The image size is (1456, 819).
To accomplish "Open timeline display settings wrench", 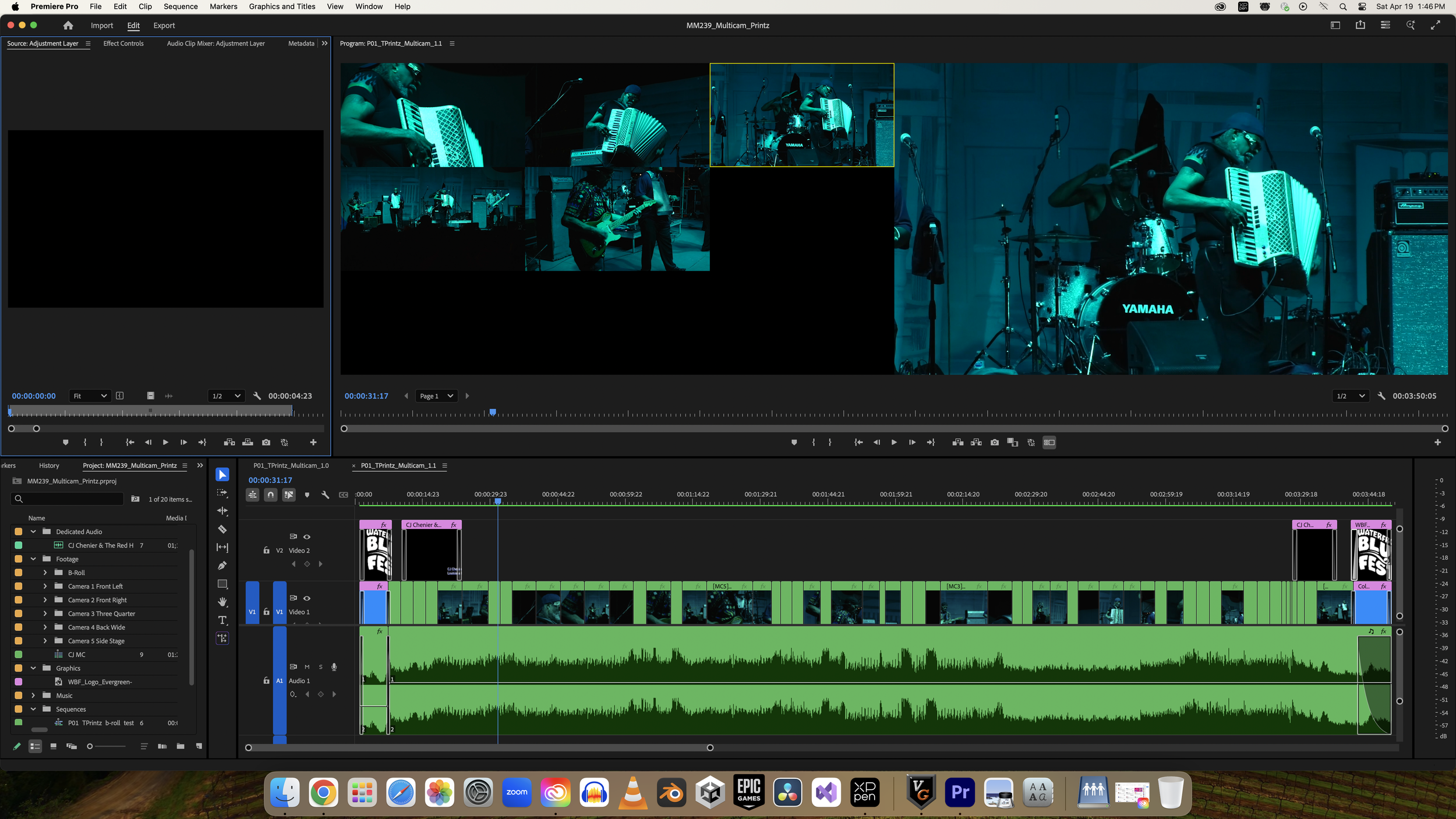I will click(325, 495).
